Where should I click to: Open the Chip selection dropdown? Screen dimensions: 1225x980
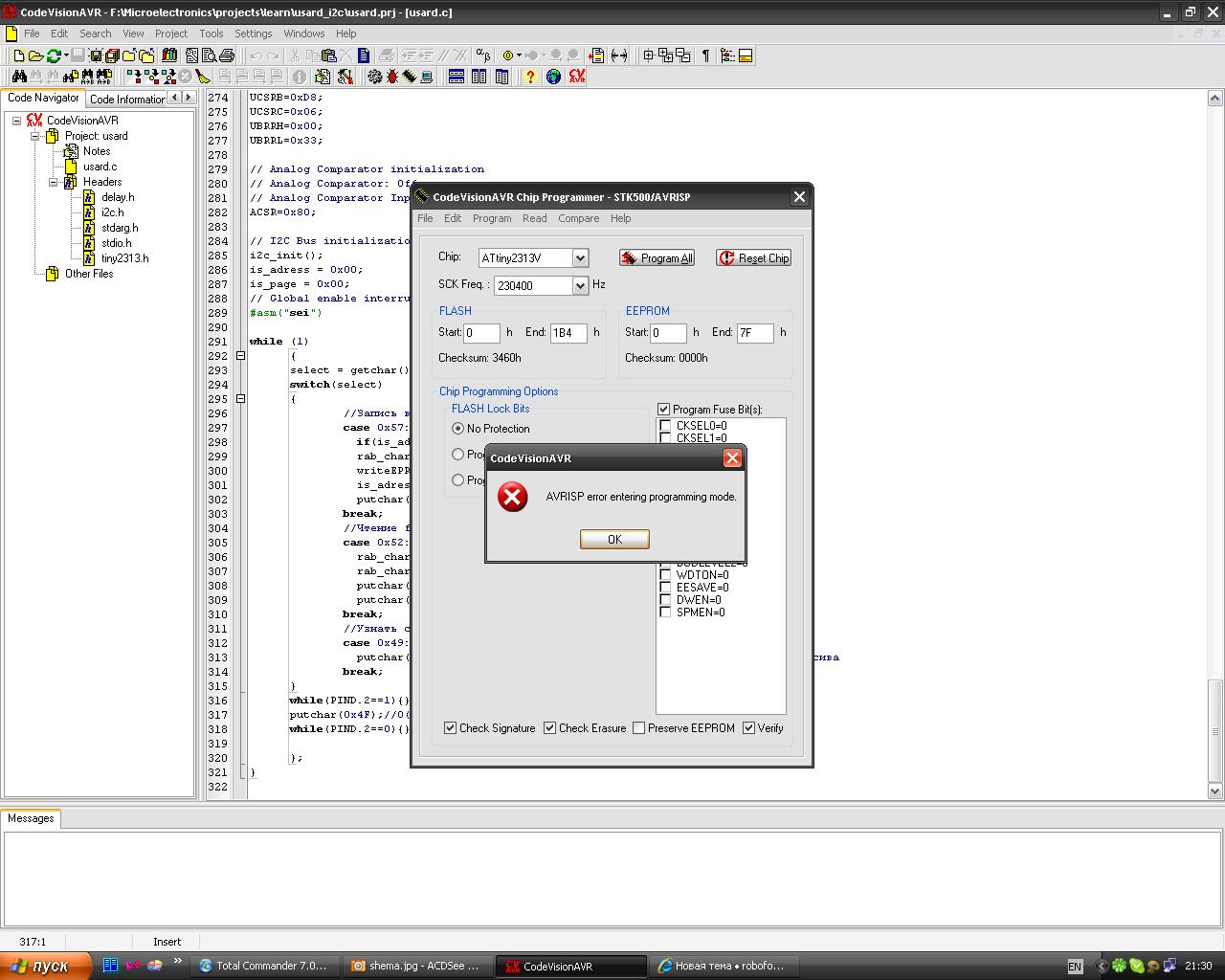[580, 258]
